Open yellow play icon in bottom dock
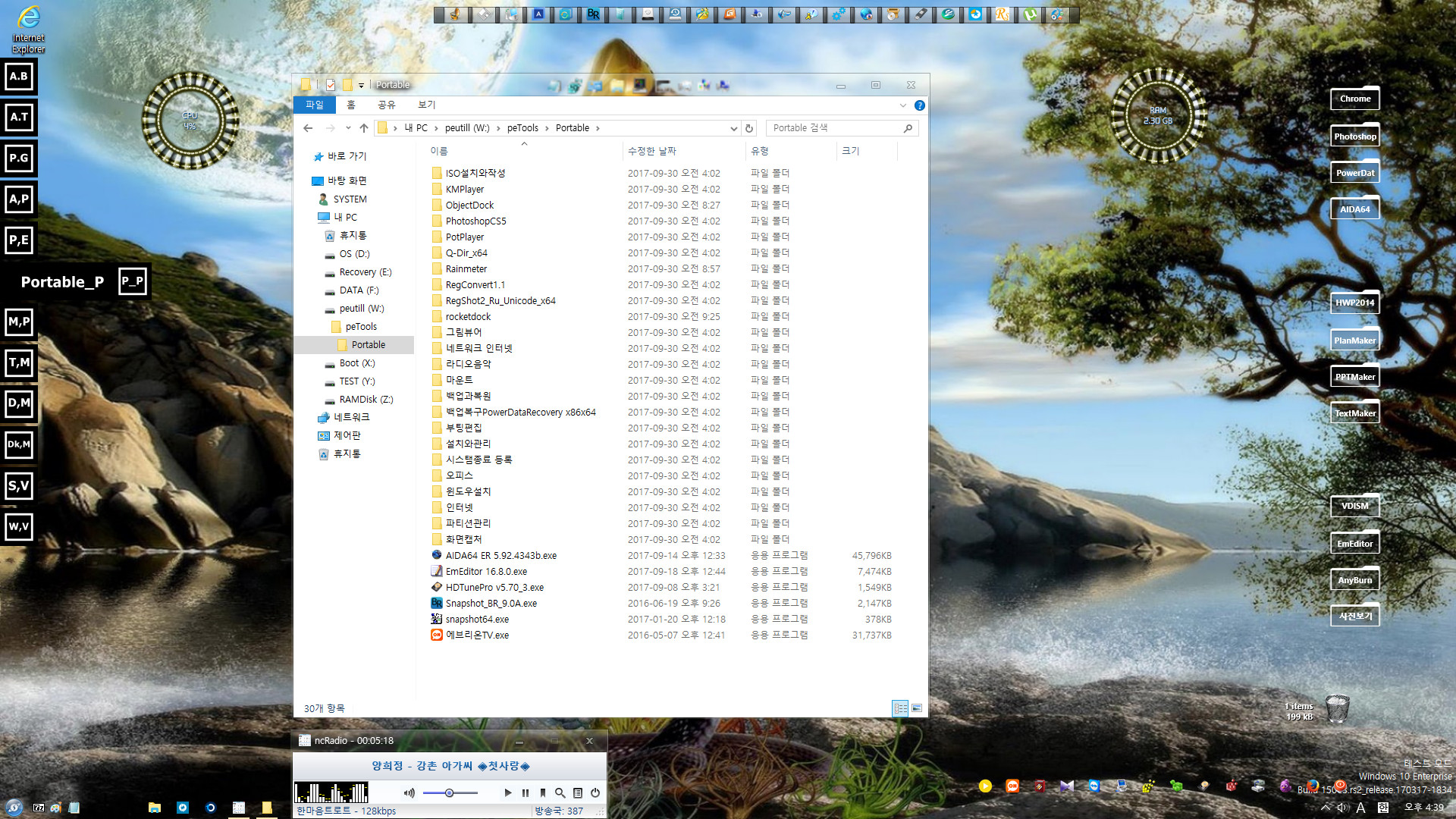 (x=985, y=786)
